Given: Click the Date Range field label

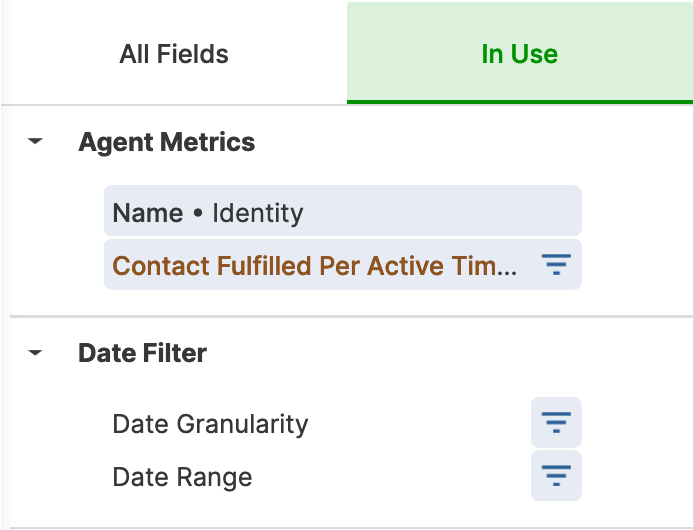Looking at the screenshot, I should tap(182, 477).
